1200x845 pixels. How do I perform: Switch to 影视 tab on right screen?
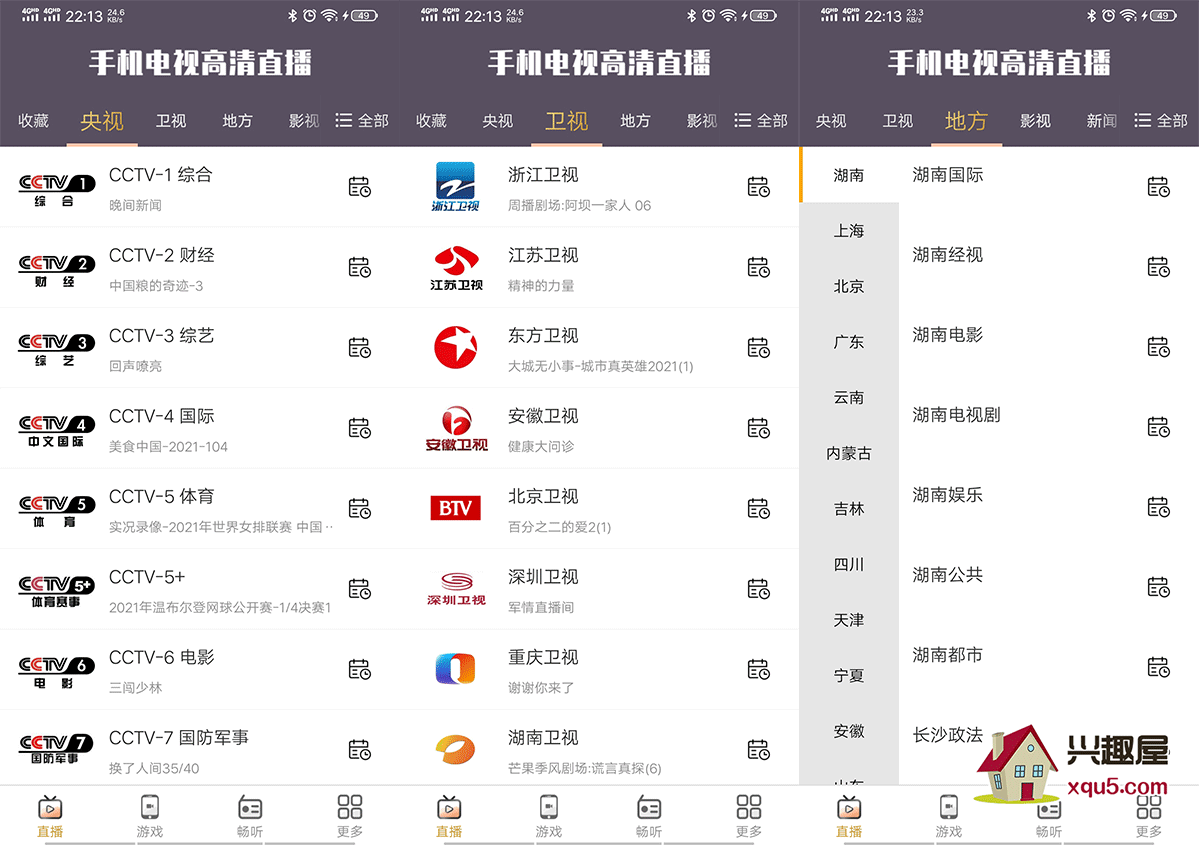[x=1035, y=121]
